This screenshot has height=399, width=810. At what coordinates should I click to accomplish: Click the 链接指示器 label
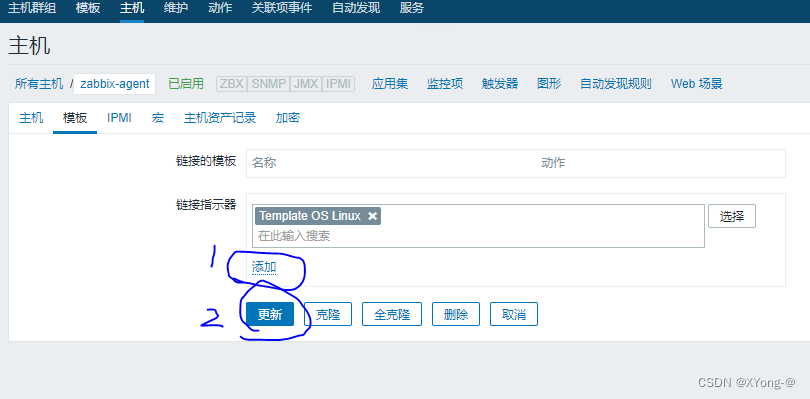click(206, 205)
